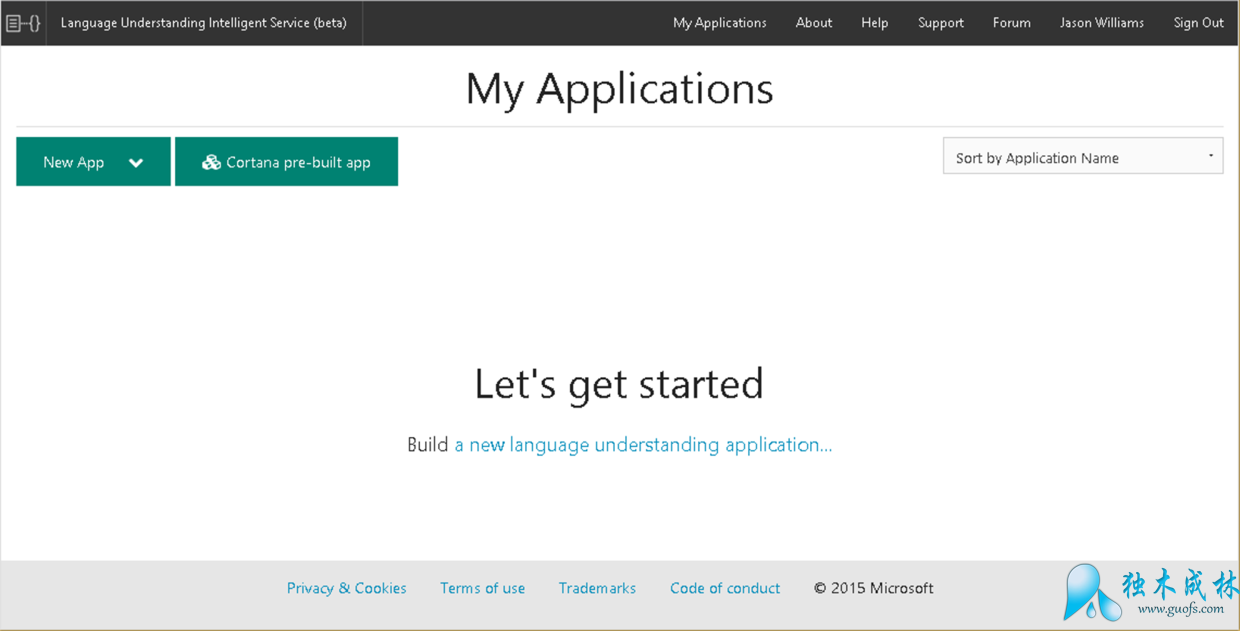
Task: View the Terms of use
Action: point(482,588)
